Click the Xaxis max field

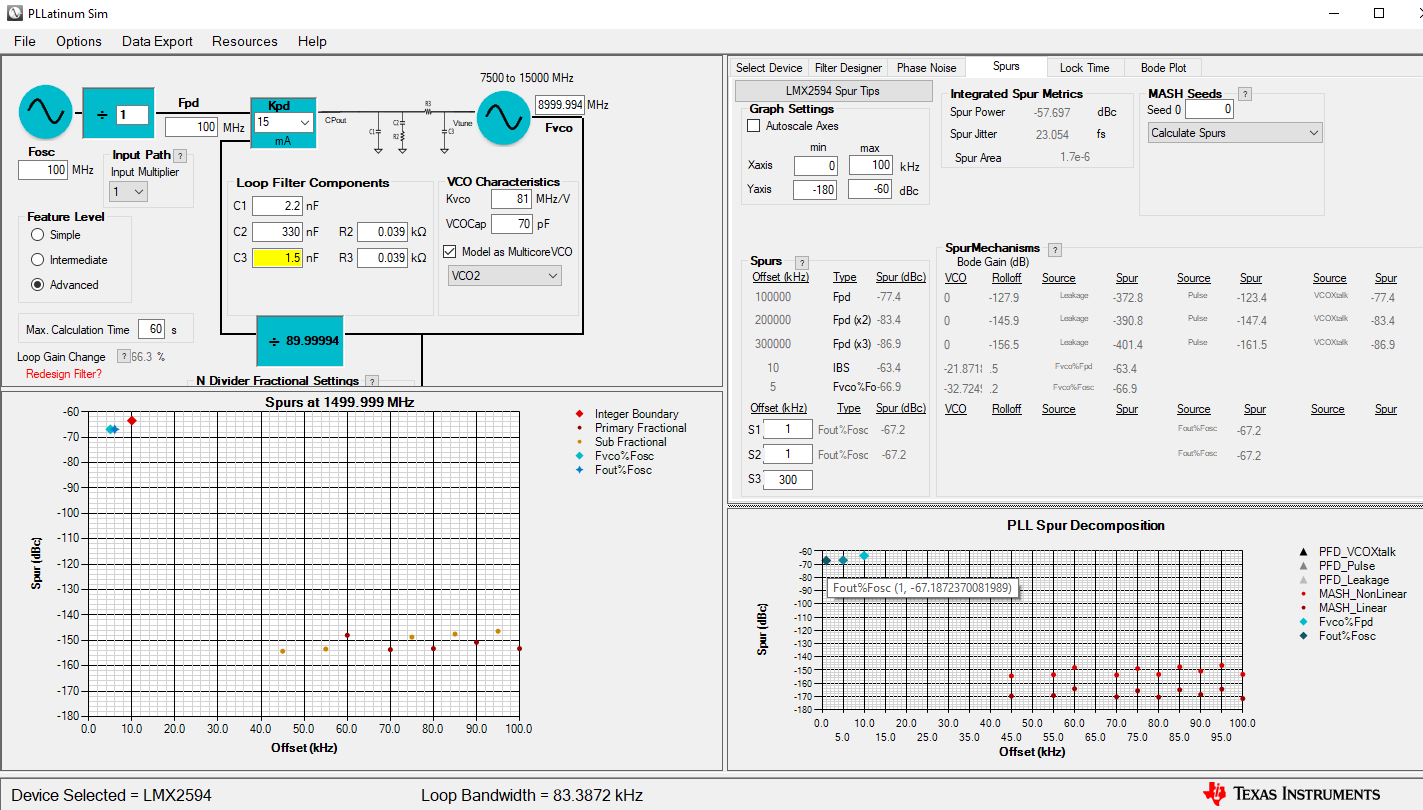tap(870, 165)
